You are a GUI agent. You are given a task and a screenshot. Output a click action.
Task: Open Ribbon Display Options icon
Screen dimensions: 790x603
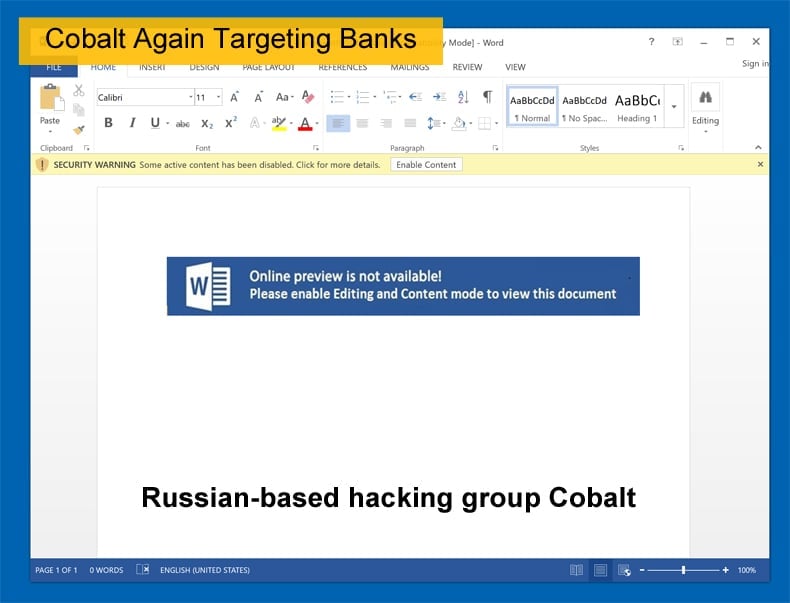pos(678,42)
